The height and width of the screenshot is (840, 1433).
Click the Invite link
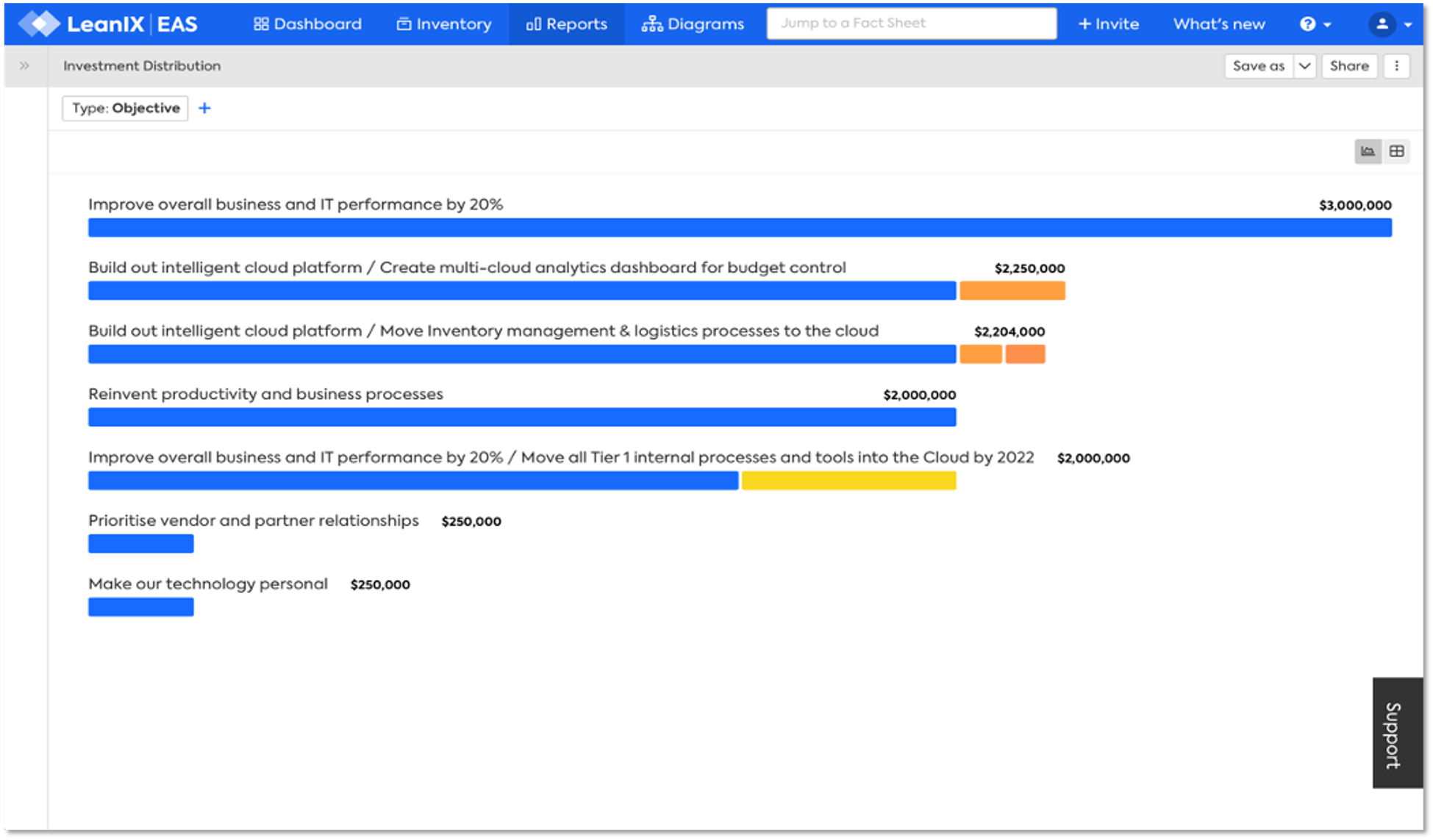[1108, 24]
